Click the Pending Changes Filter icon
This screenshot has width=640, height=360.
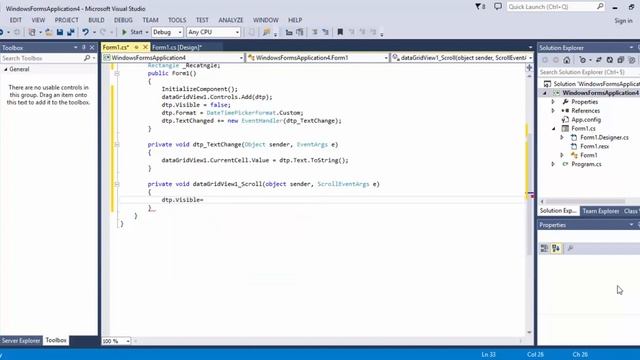pos(582,60)
